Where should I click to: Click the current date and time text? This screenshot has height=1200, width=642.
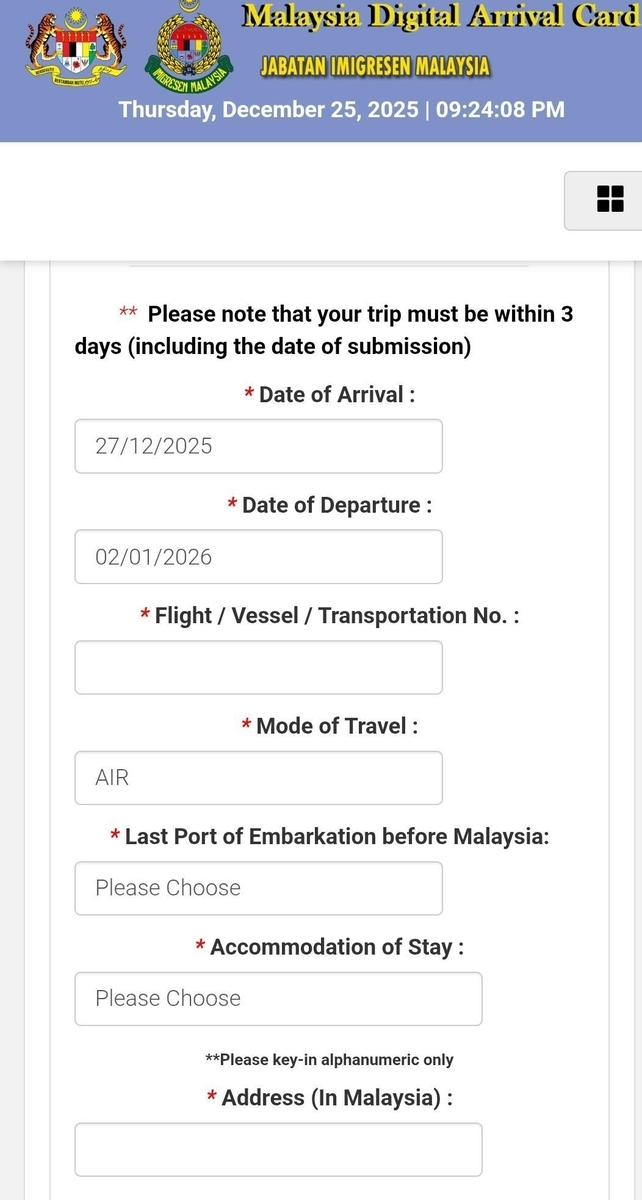pyautogui.click(x=341, y=110)
